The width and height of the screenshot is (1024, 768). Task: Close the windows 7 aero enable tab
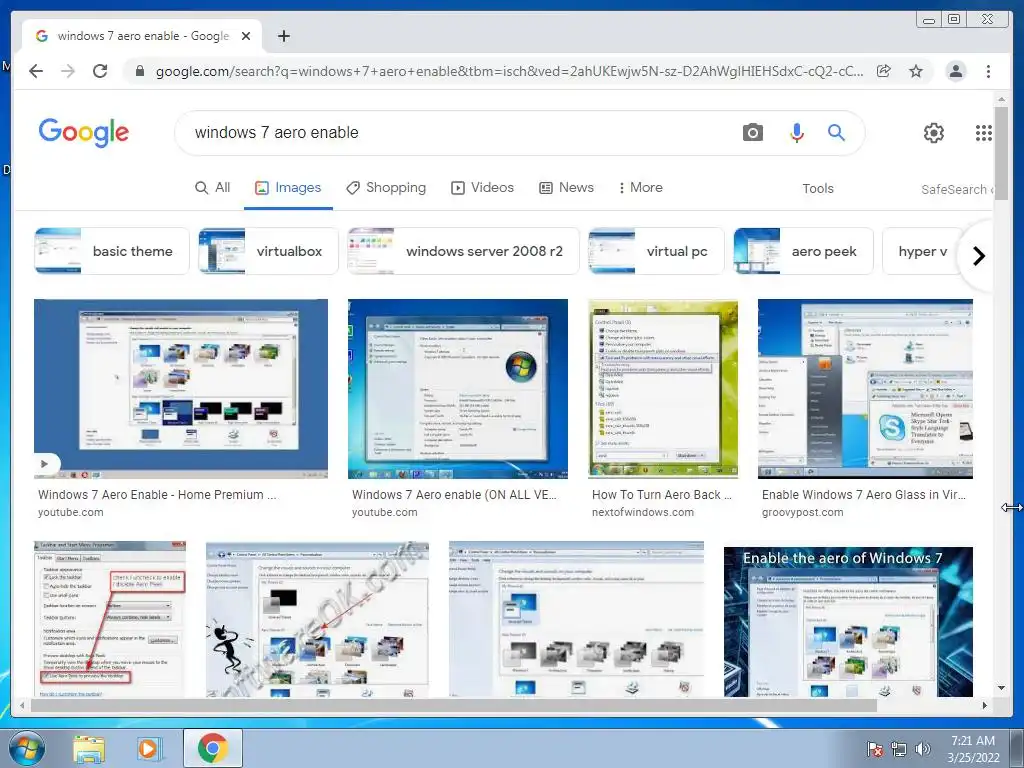click(x=246, y=36)
